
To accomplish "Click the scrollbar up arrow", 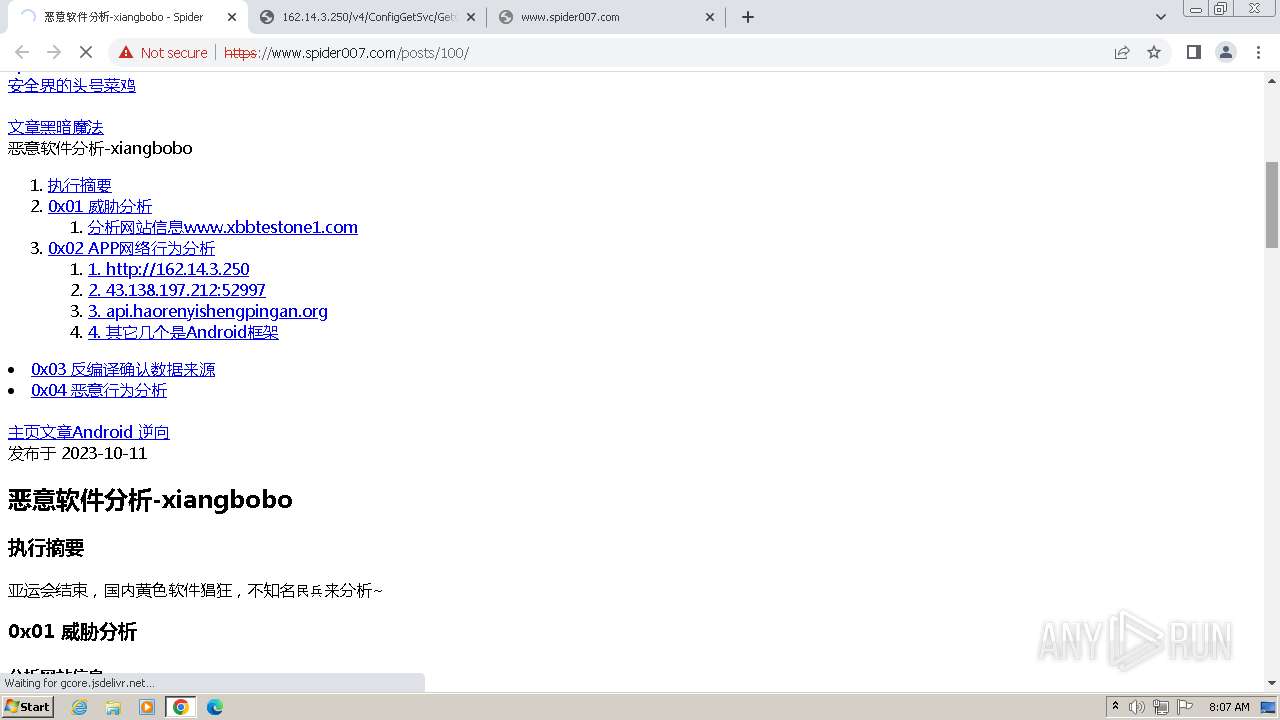I will click(x=1272, y=79).
